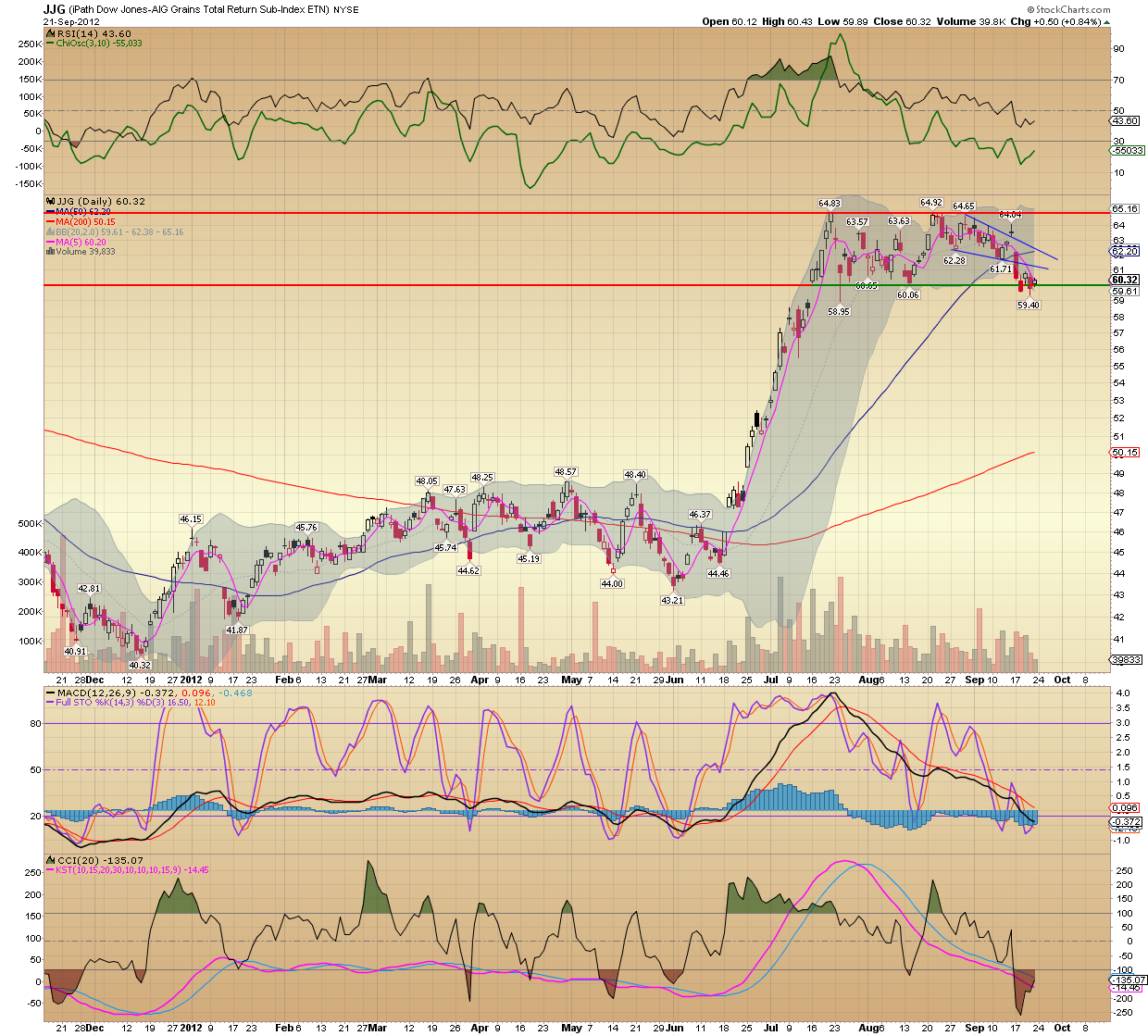Click the "48.40" price annotation
1148x1036 pixels.
click(635, 475)
